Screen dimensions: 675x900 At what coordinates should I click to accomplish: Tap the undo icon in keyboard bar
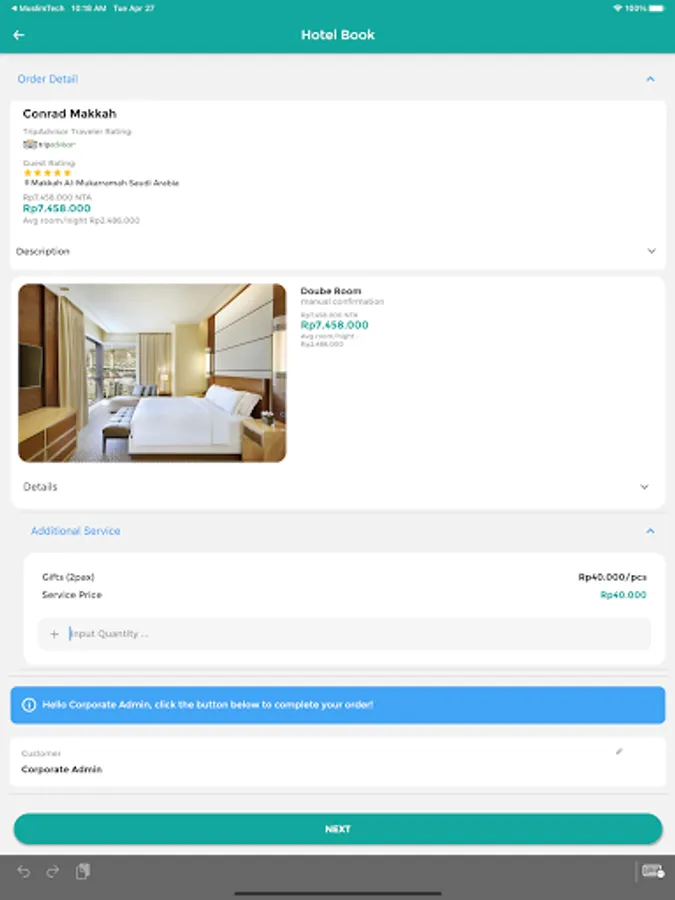(24, 871)
